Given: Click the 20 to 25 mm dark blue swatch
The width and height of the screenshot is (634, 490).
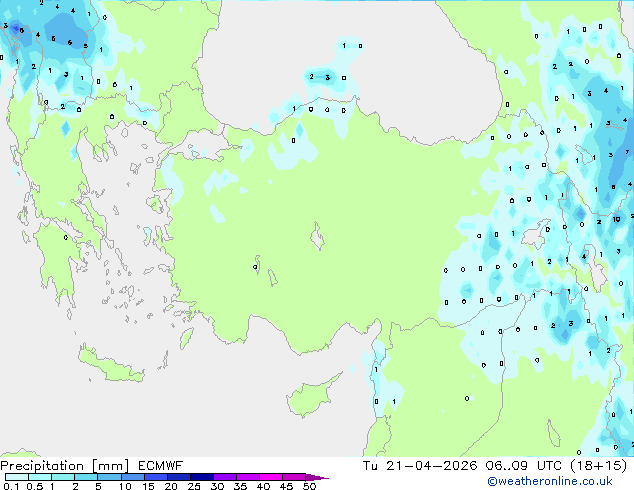Looking at the screenshot, I should (x=179, y=477).
